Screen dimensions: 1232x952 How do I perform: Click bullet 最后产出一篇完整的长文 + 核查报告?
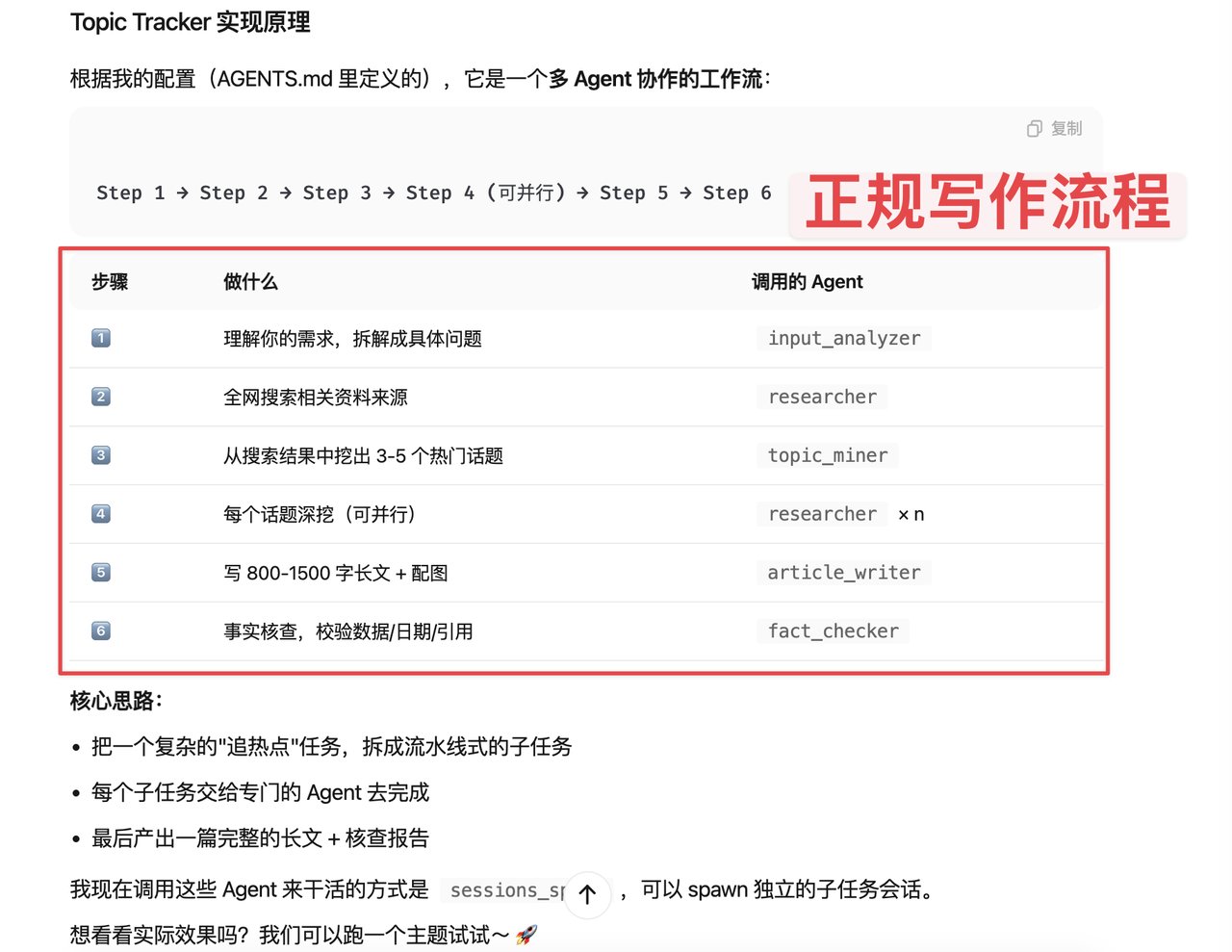(261, 838)
